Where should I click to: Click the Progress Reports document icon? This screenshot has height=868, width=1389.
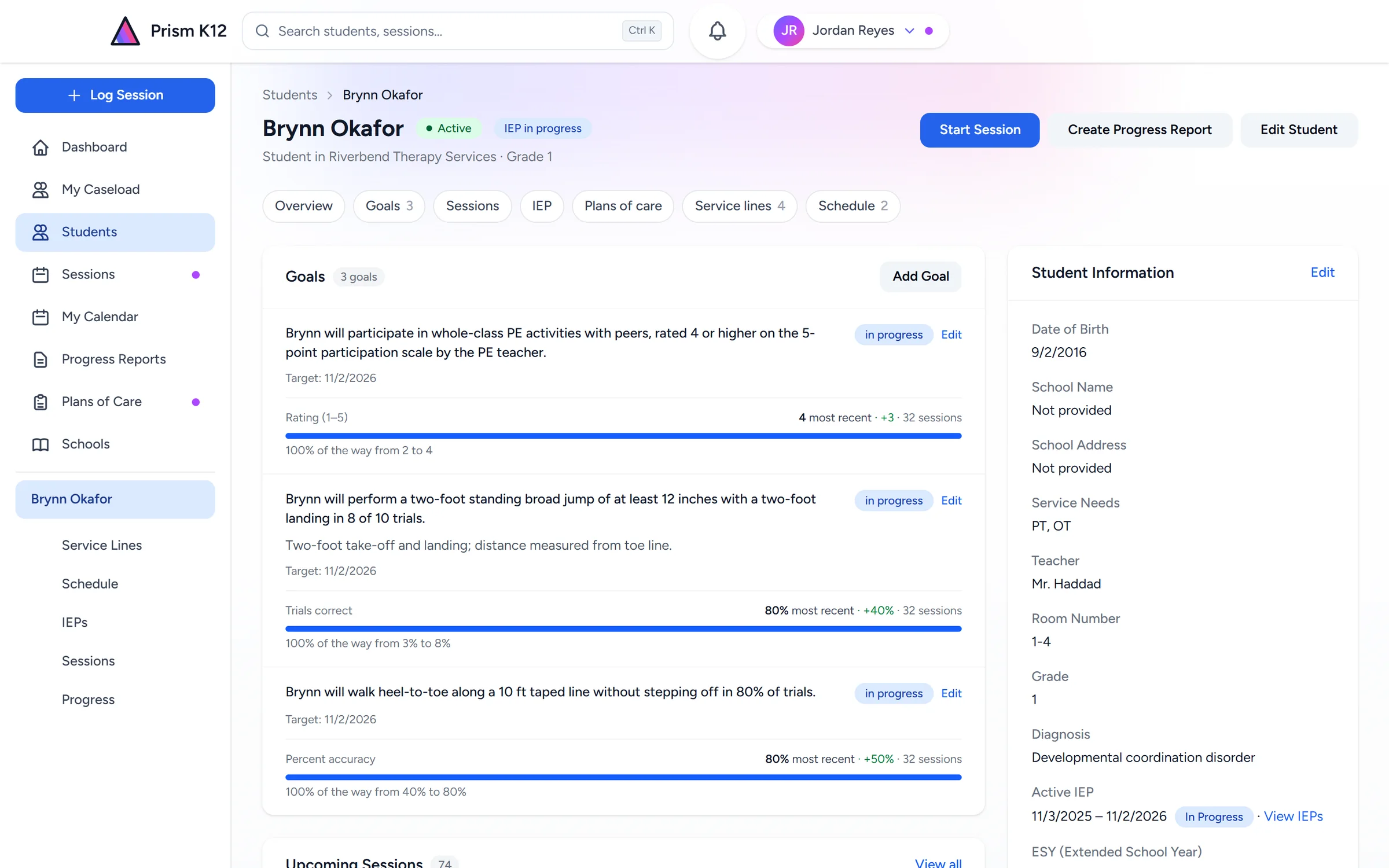41,359
